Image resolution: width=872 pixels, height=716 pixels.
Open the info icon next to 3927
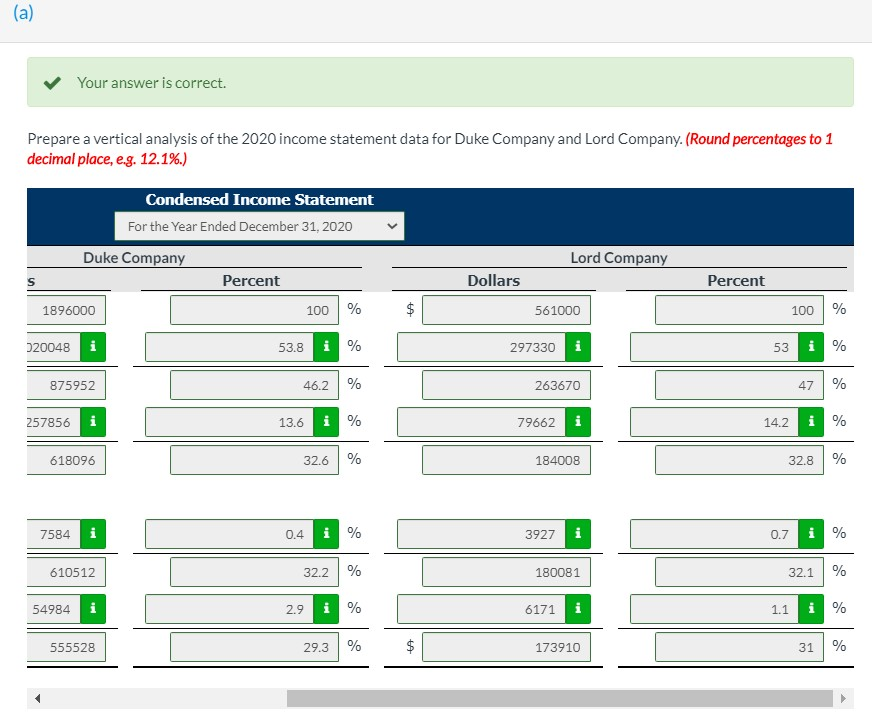click(x=578, y=533)
